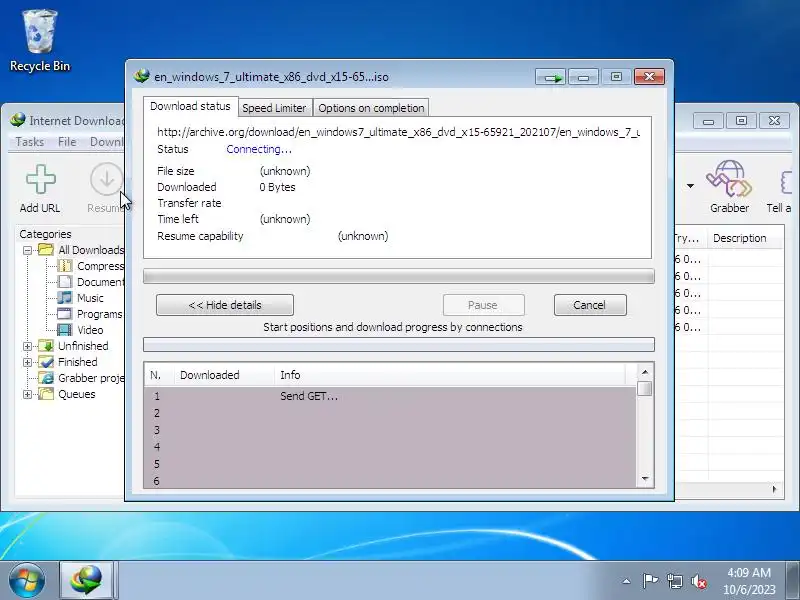Click the download URL text
The image size is (800, 600).
tap(398, 132)
